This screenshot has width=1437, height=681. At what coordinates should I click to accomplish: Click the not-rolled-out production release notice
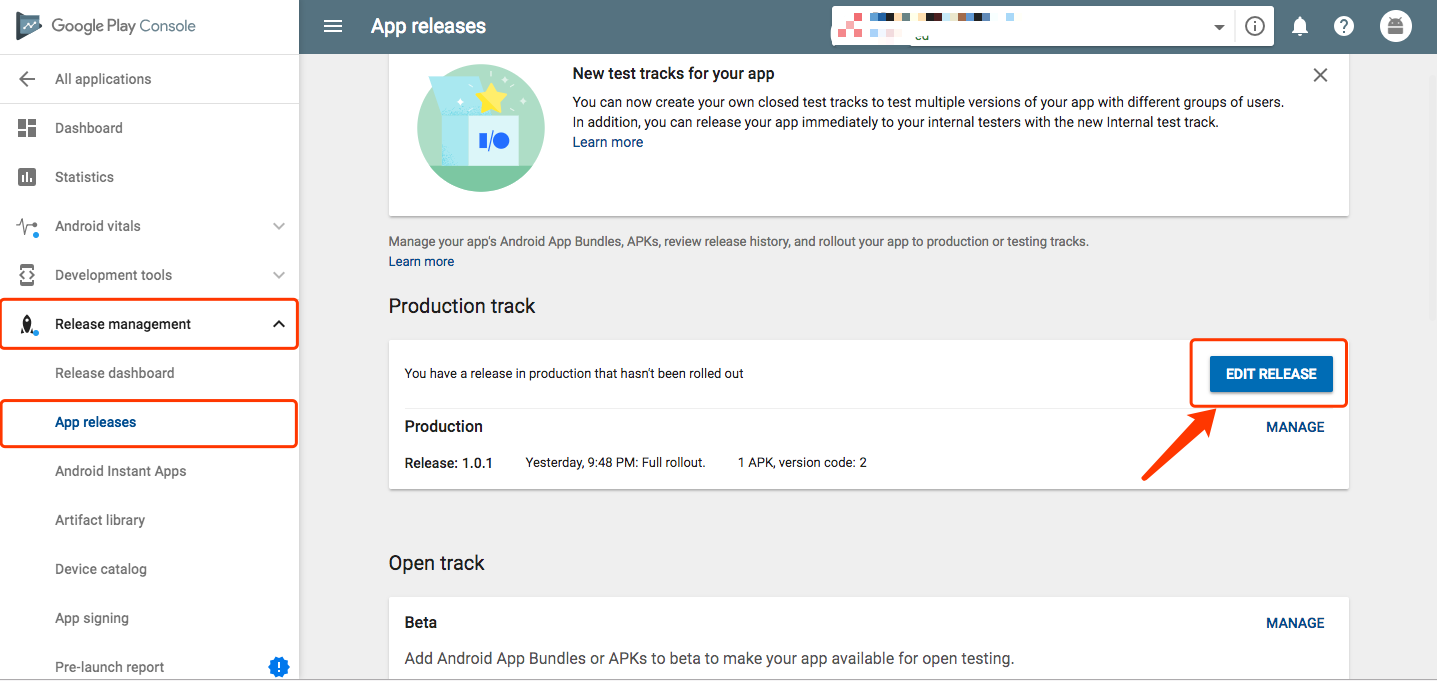(574, 373)
